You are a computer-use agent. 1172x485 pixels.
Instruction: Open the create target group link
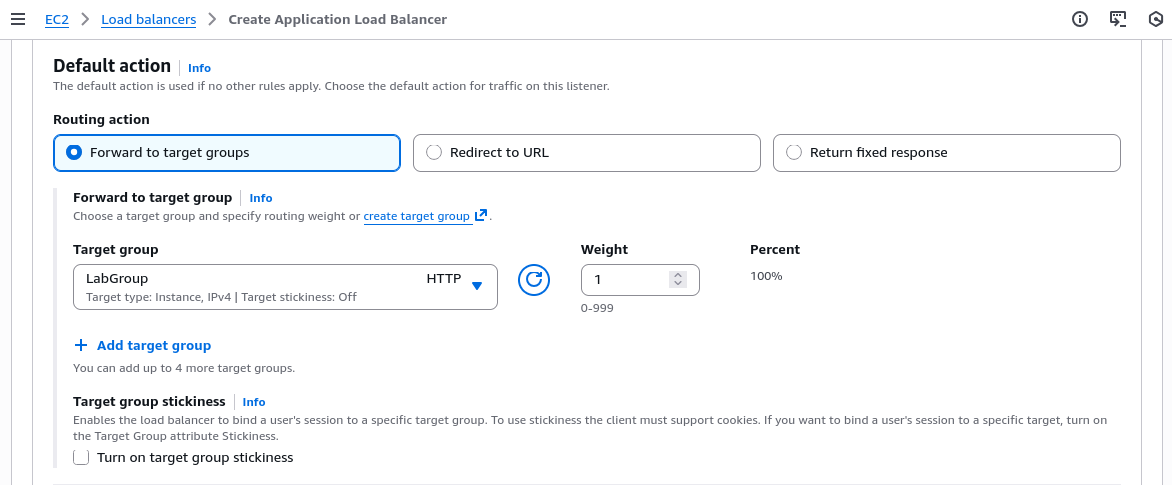[416, 216]
